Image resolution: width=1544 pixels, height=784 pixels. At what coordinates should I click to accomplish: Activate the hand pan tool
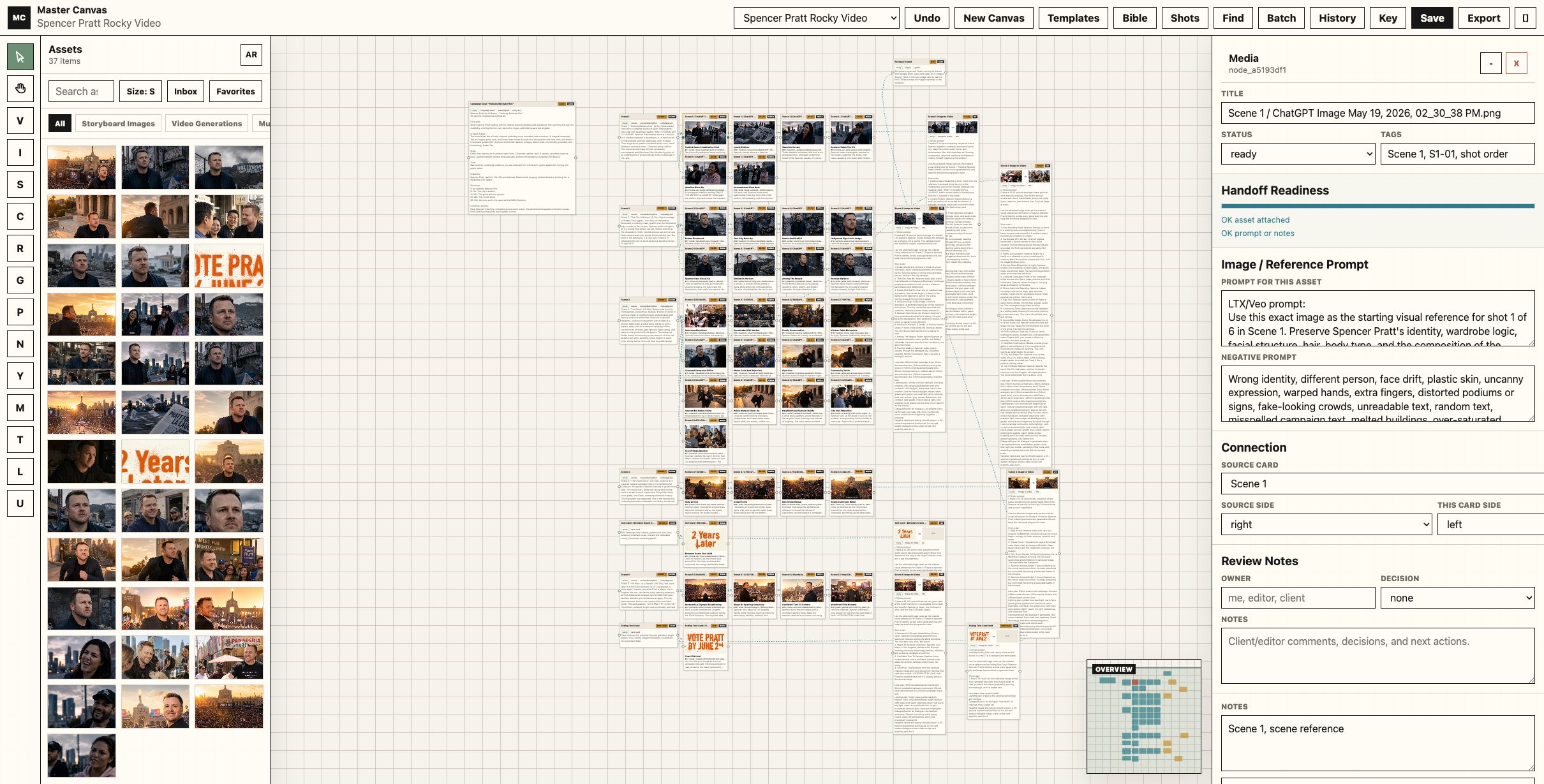coord(20,89)
